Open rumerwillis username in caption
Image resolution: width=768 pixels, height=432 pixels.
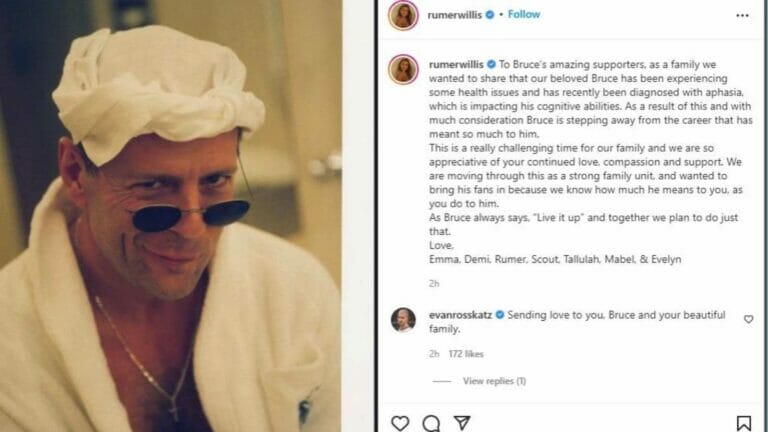point(456,65)
